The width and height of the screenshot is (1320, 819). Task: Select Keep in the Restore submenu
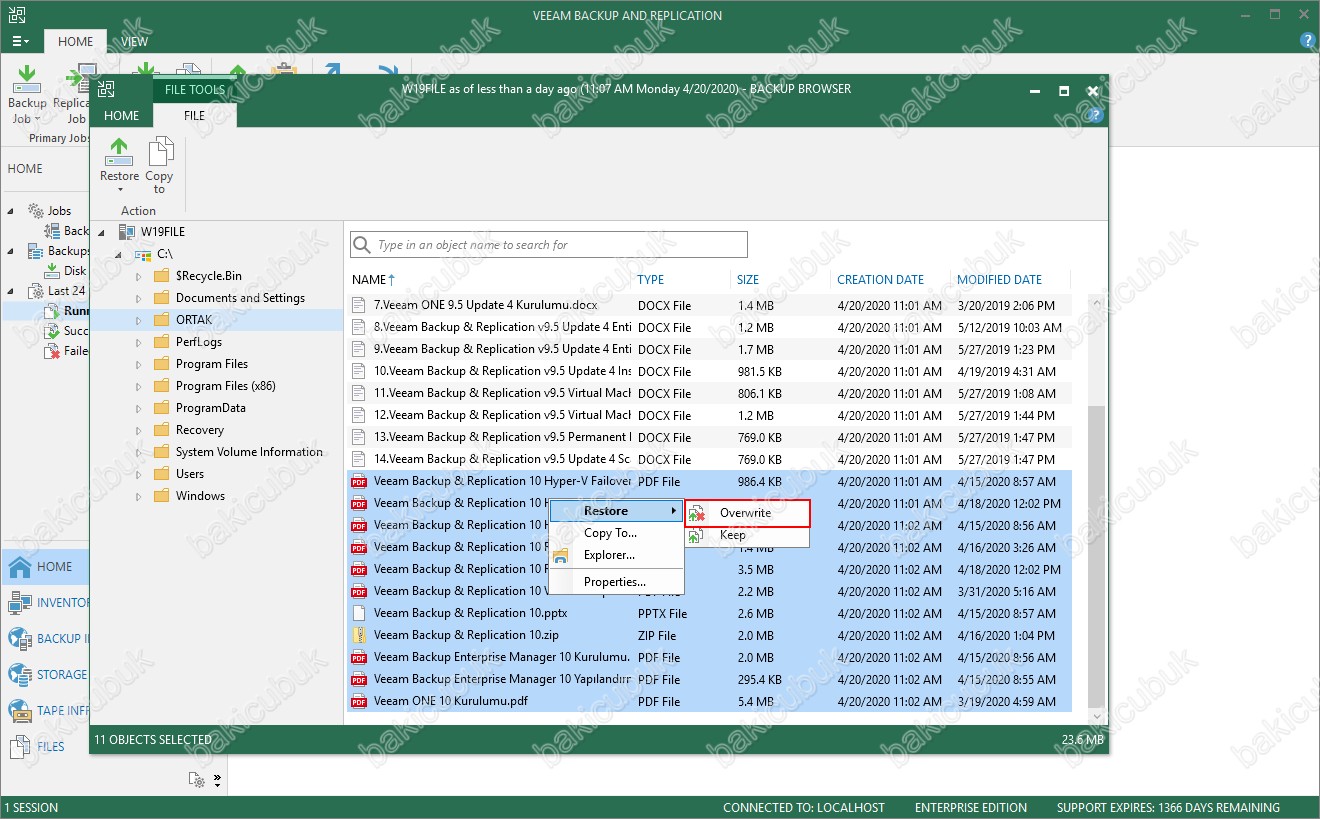click(x=747, y=535)
